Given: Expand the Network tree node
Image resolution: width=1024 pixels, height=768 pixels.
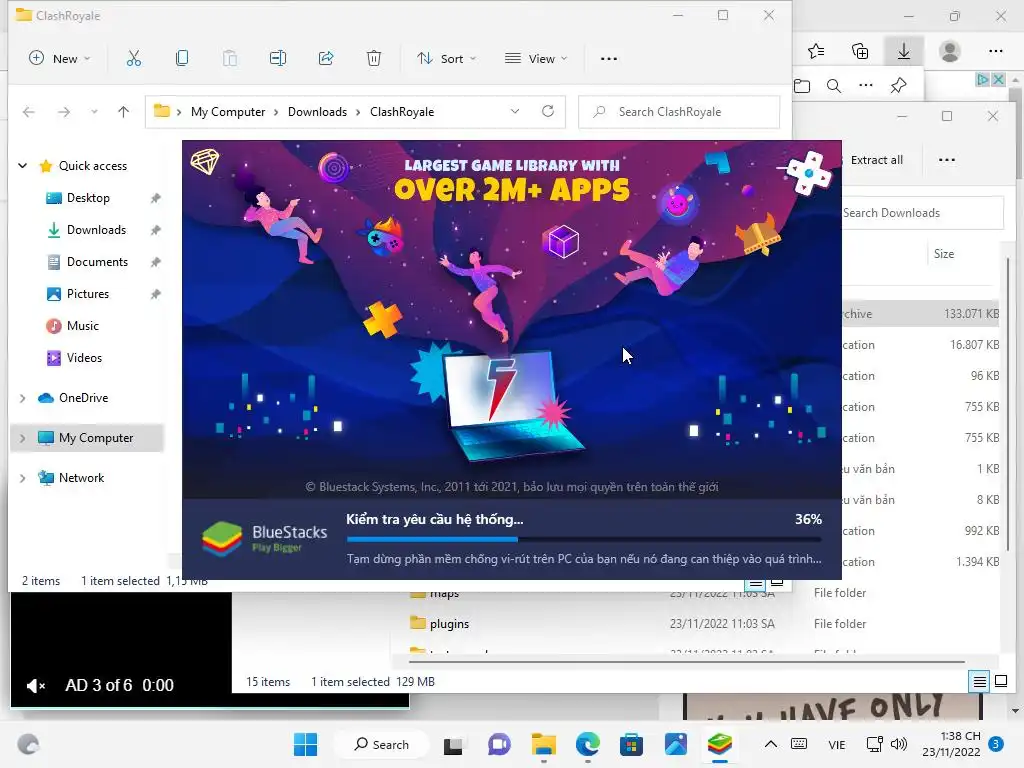Looking at the screenshot, I should [x=22, y=478].
